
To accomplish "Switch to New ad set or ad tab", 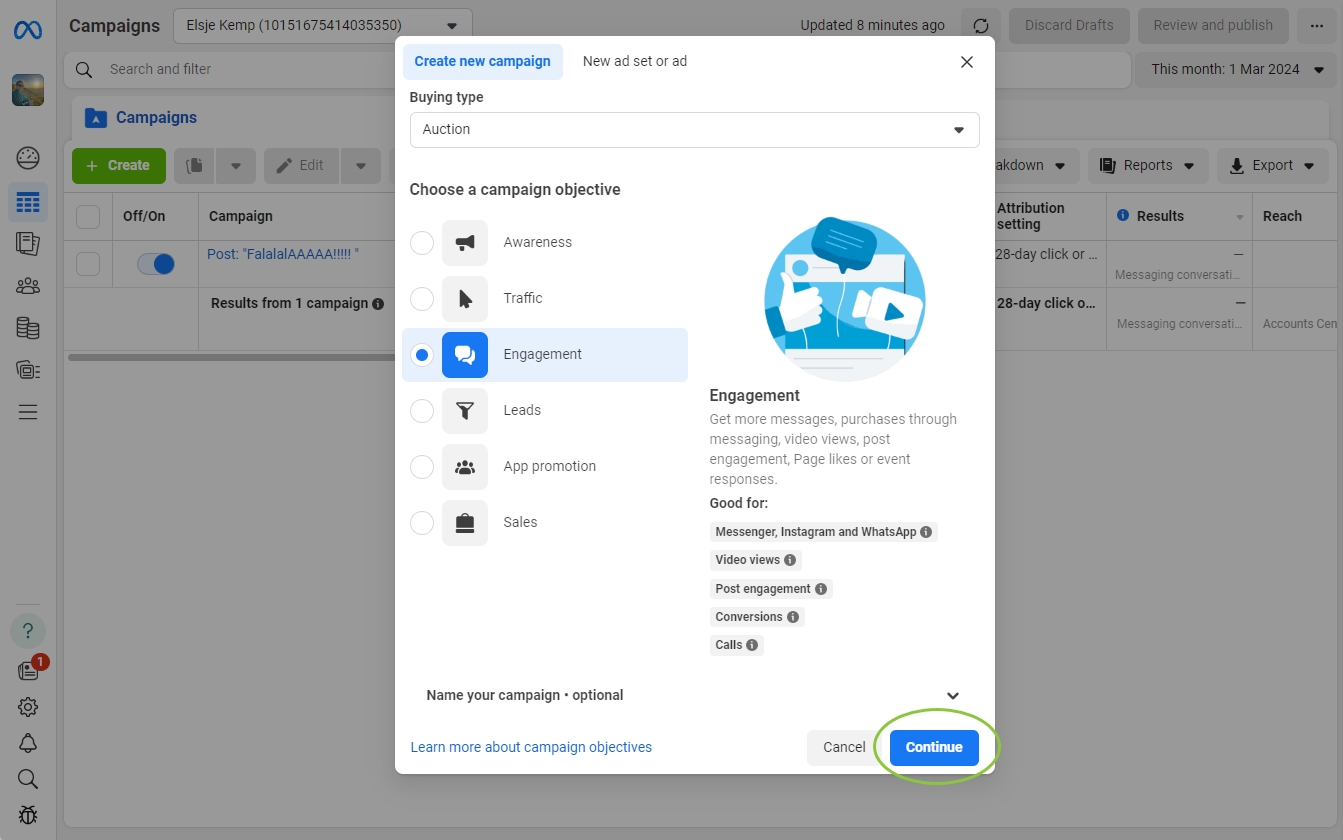I will 634,62.
